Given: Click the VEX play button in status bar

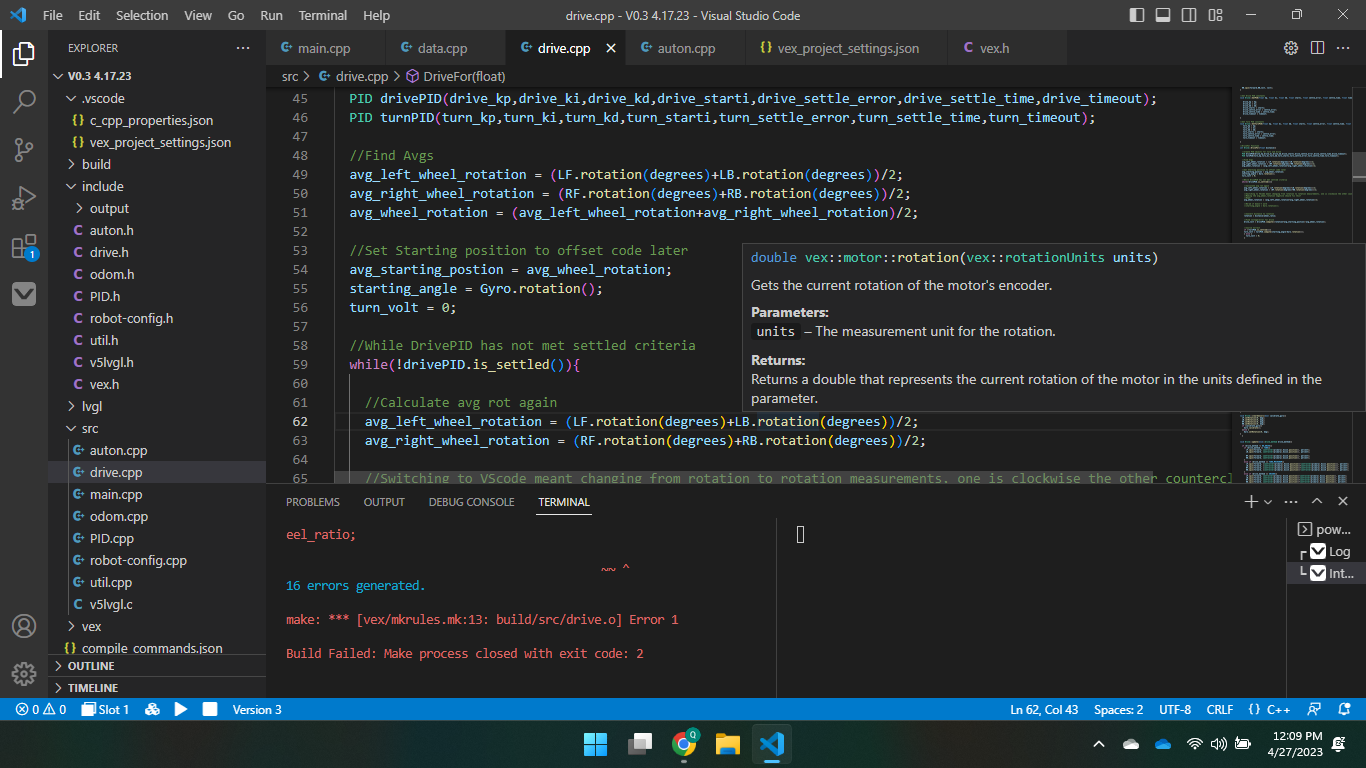Looking at the screenshot, I should point(181,709).
